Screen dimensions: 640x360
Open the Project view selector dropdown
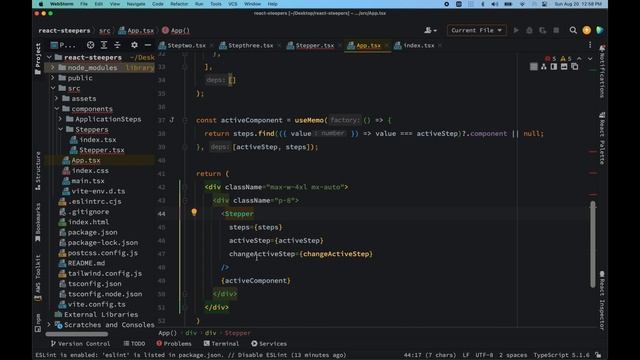click(x=63, y=45)
